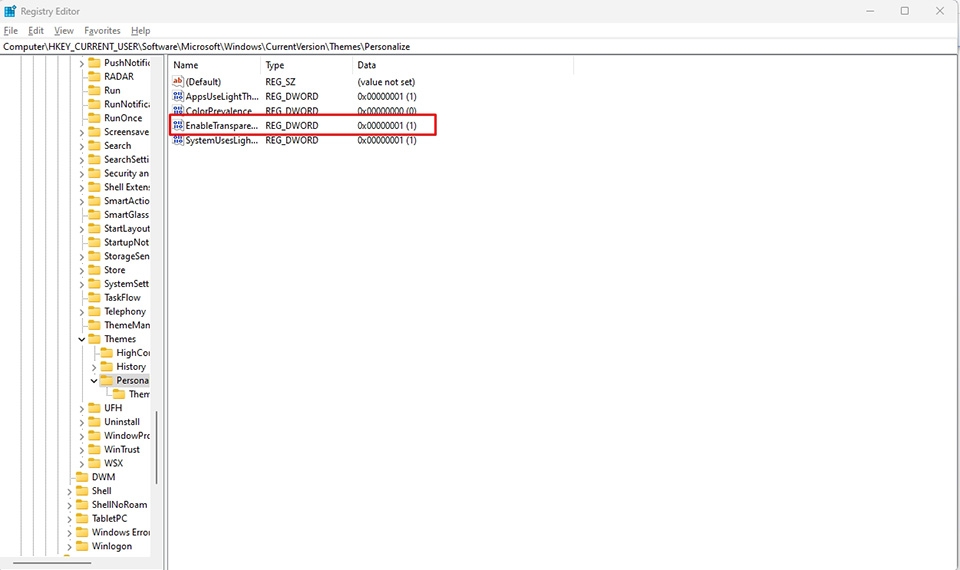The height and width of the screenshot is (570, 960).
Task: Expand the History key
Action: point(94,367)
